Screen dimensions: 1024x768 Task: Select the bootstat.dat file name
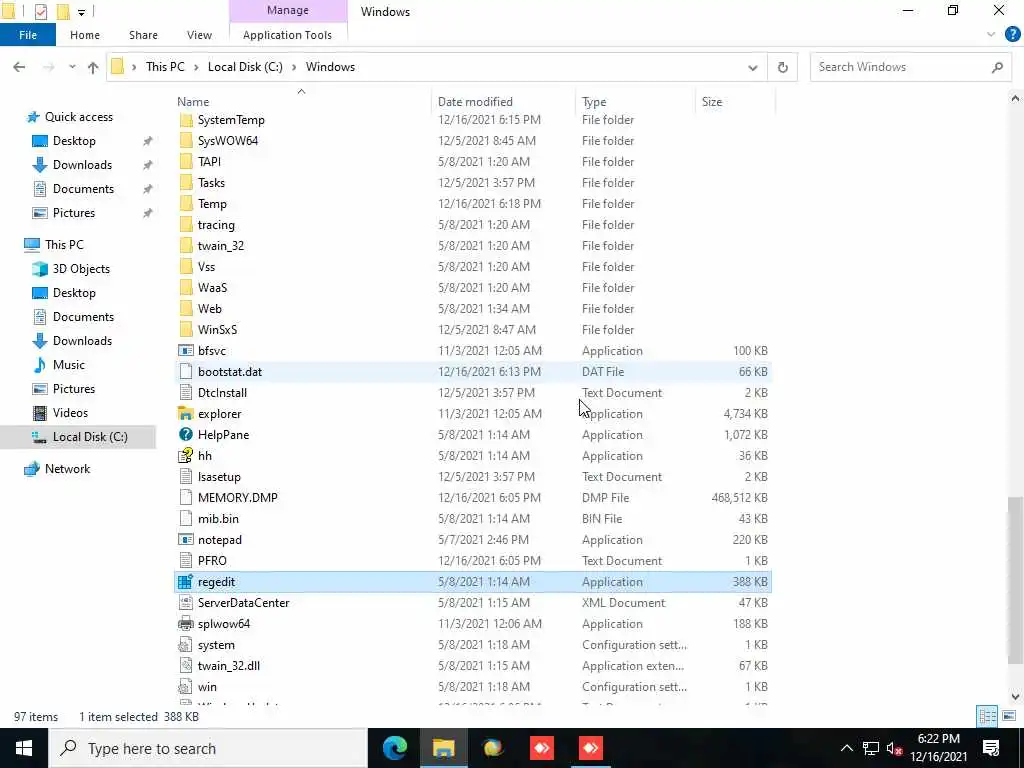pos(230,372)
